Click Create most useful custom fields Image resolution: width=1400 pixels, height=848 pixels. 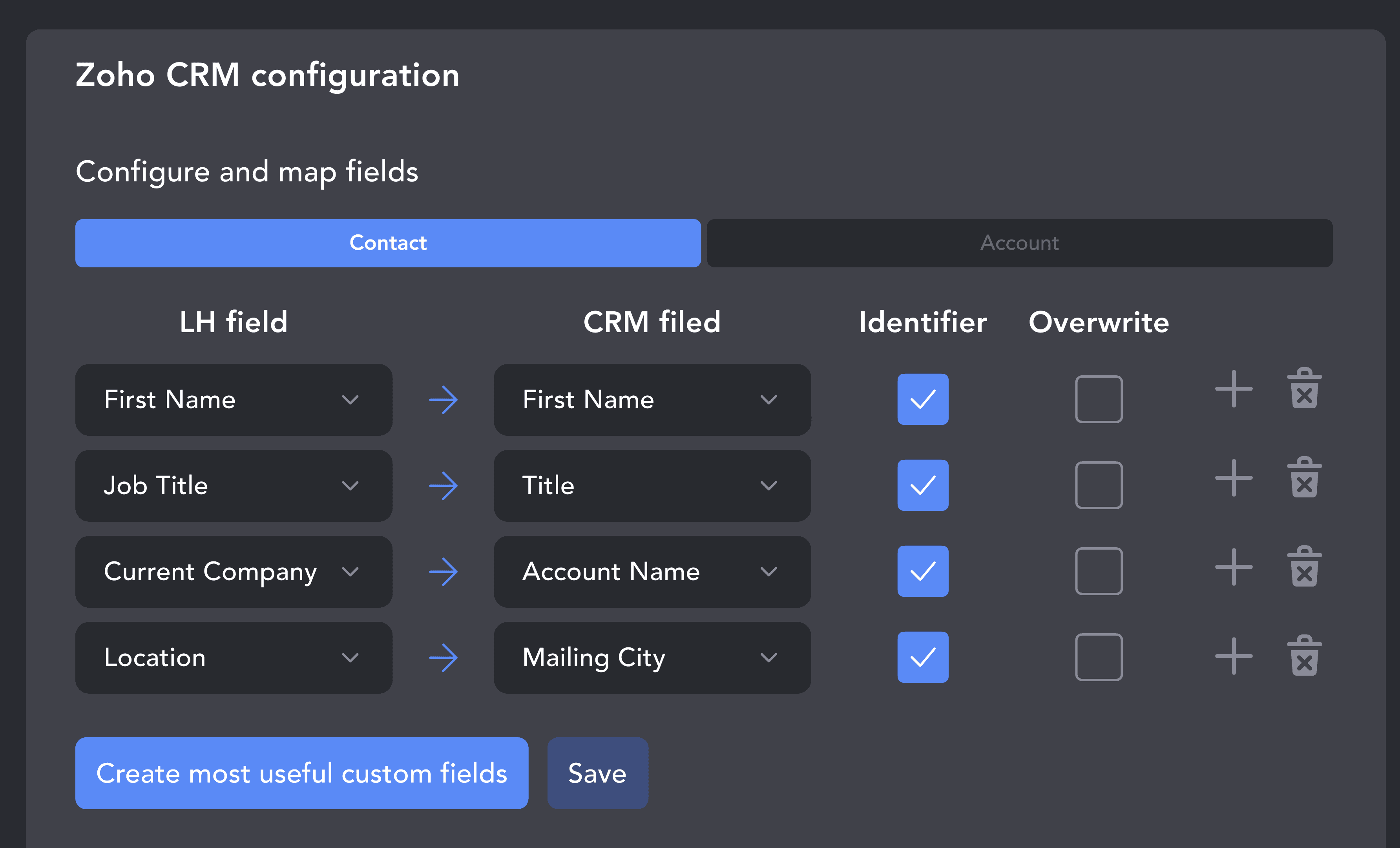click(302, 773)
